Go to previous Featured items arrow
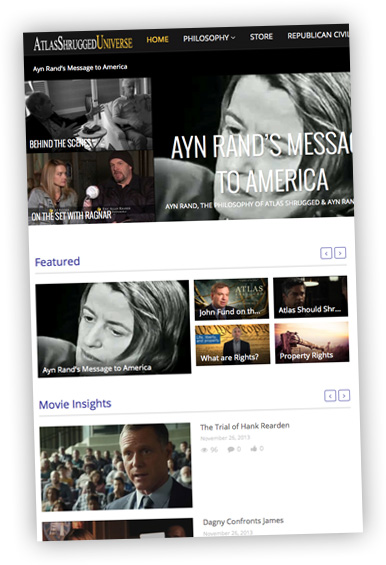Screen dimensions: 386x565 pyautogui.click(x=326, y=253)
